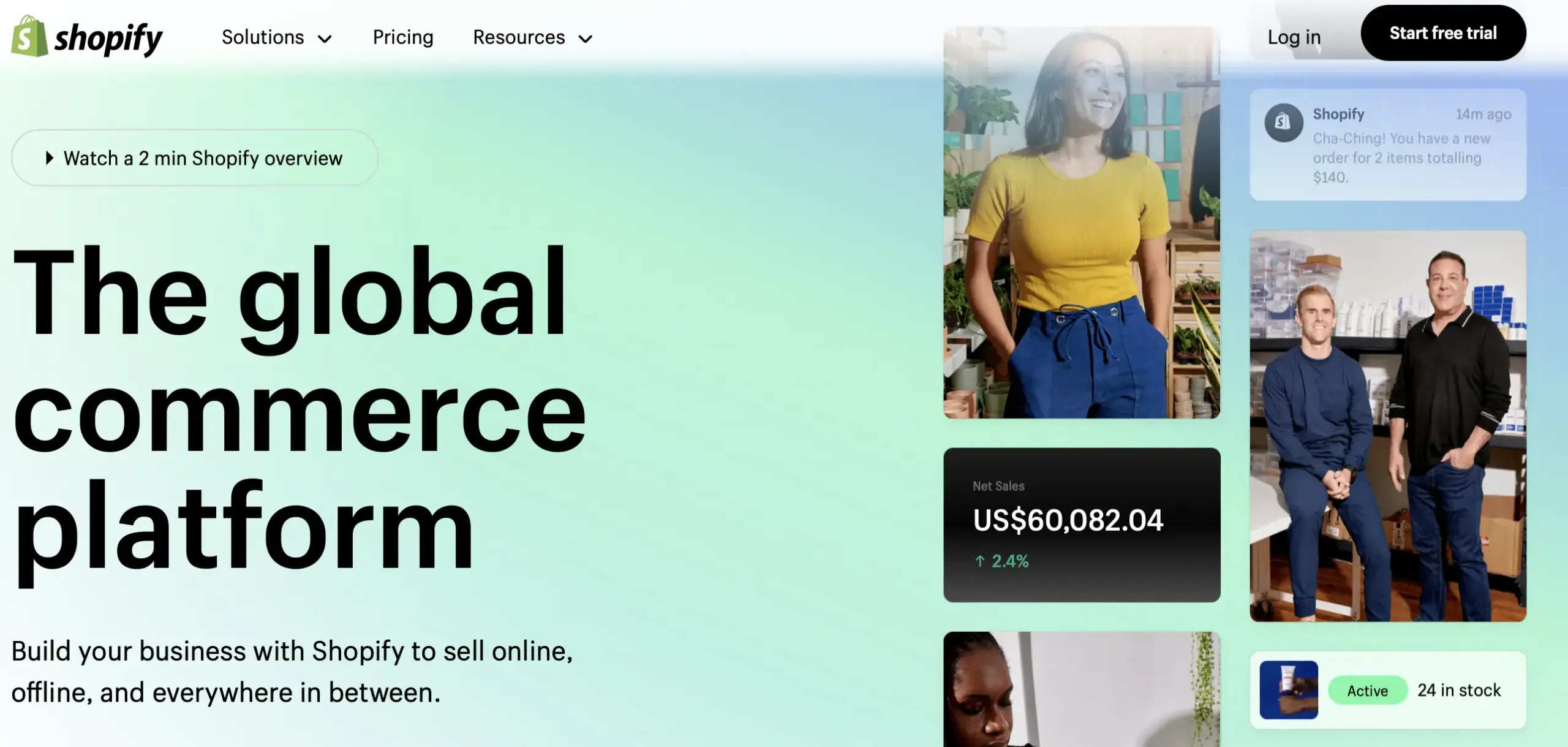This screenshot has height=747, width=1568.
Task: Open the Pricing page
Action: coord(403,37)
